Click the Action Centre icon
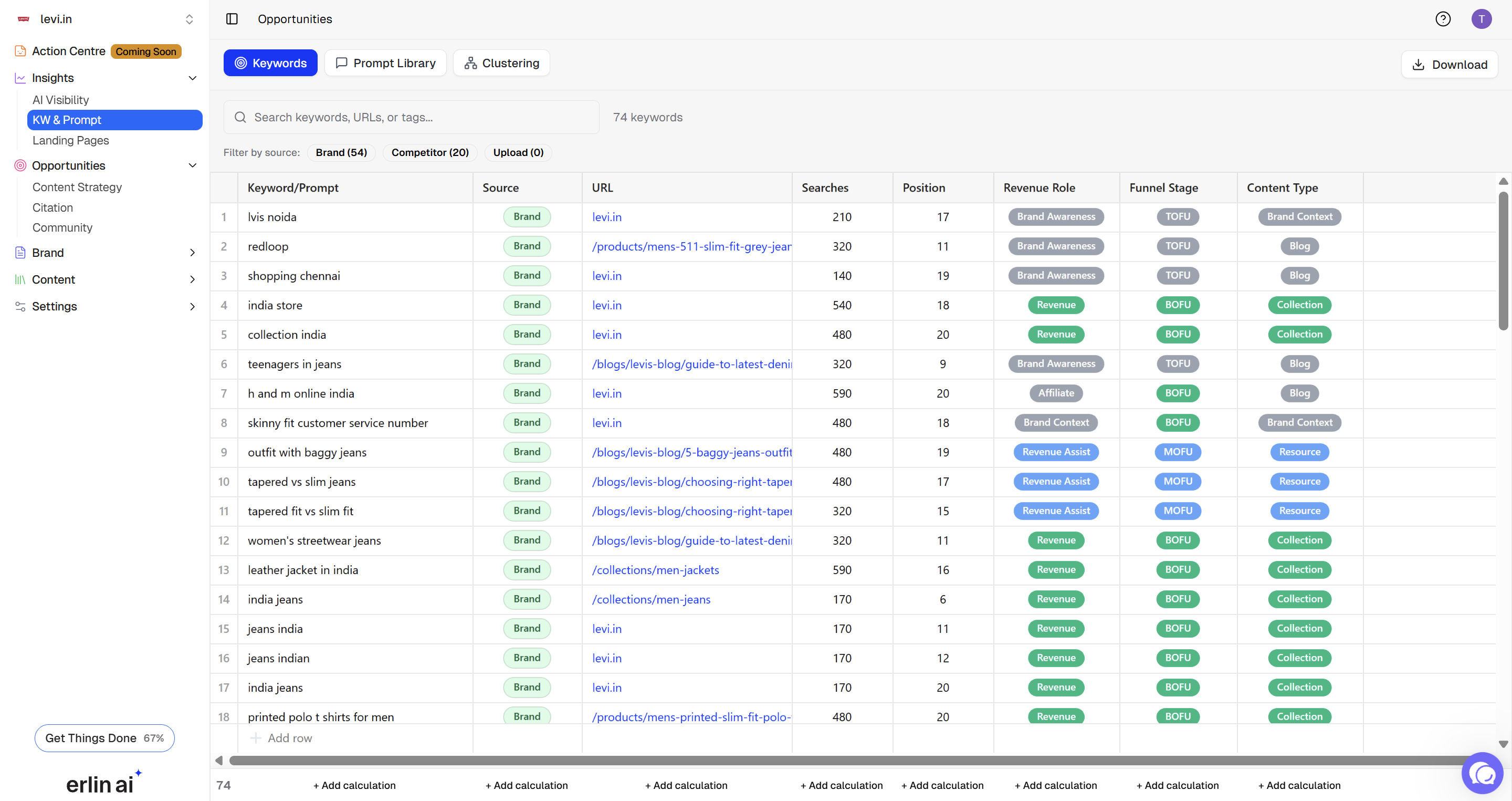This screenshot has height=801, width=1512. 20,51
